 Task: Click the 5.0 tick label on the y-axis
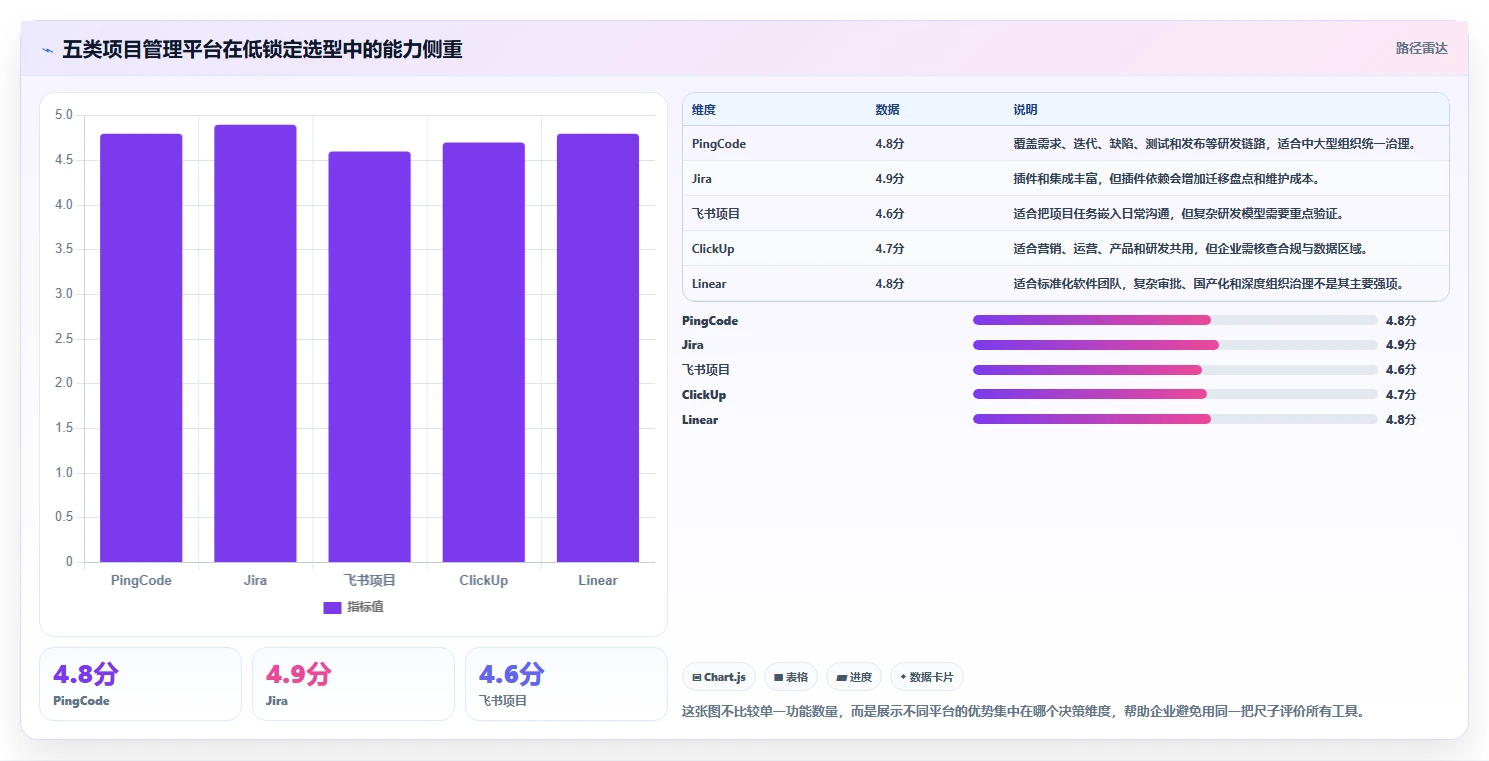point(63,116)
